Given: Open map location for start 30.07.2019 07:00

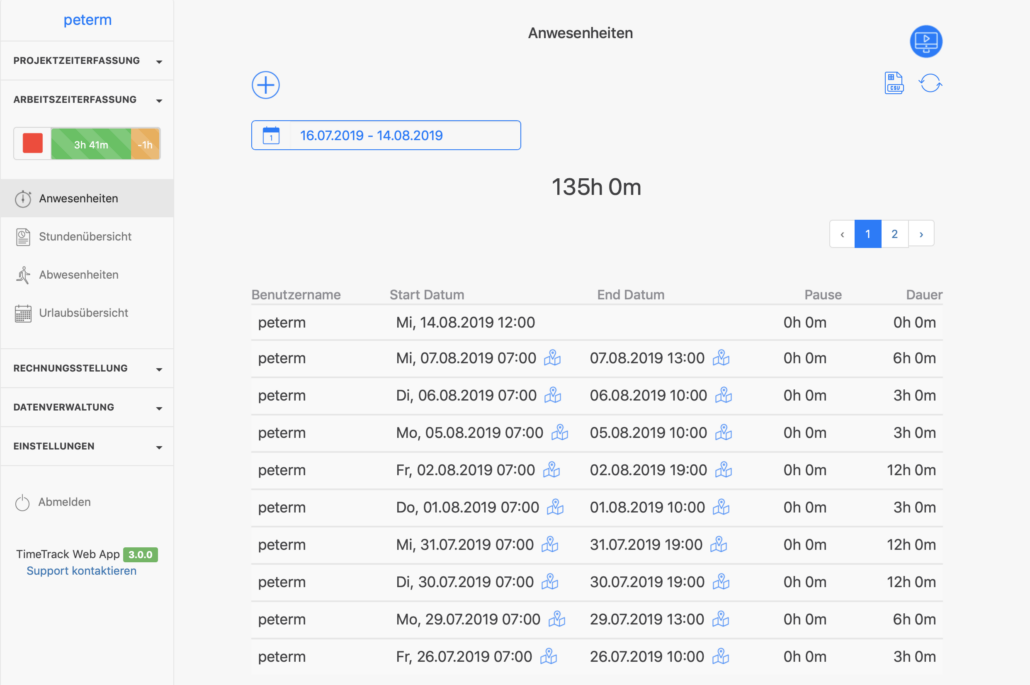Looking at the screenshot, I should (x=550, y=583).
